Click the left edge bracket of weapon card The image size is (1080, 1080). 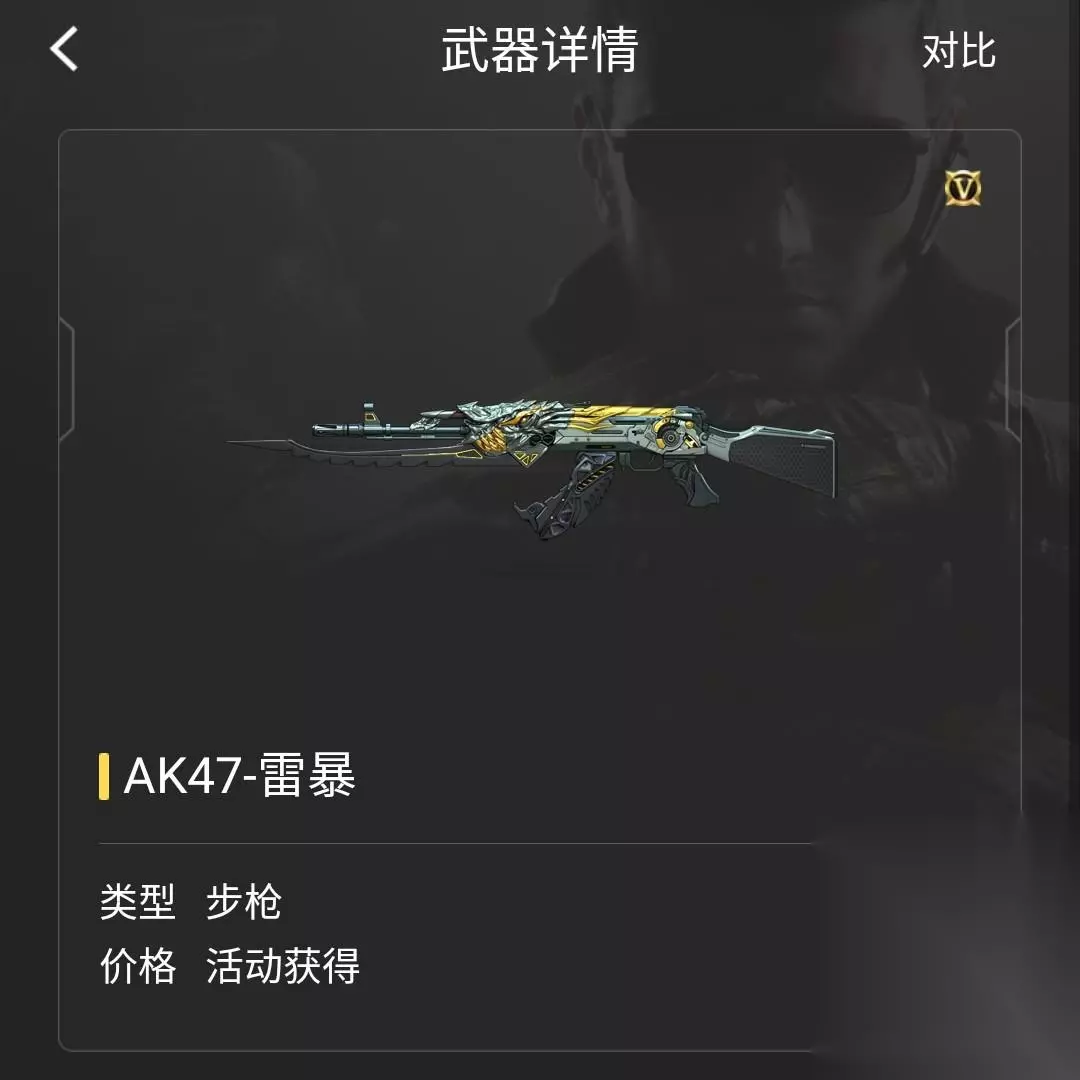click(67, 379)
